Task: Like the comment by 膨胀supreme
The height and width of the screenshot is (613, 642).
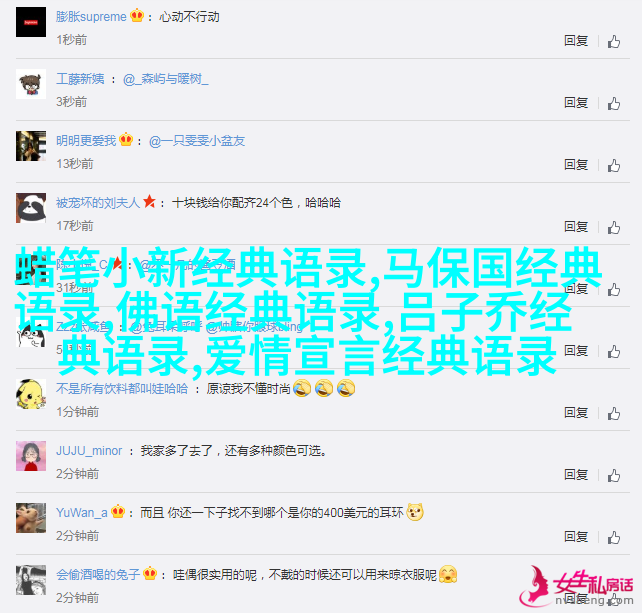Action: (613, 41)
